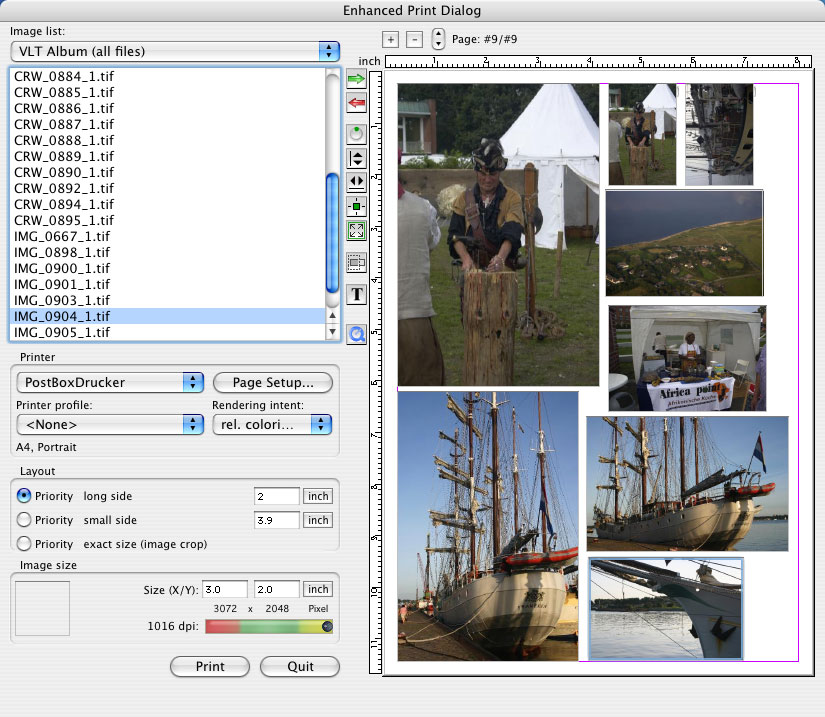Image resolution: width=825 pixels, height=717 pixels.
Task: Click the magnifier preview icon
Action: click(x=355, y=335)
